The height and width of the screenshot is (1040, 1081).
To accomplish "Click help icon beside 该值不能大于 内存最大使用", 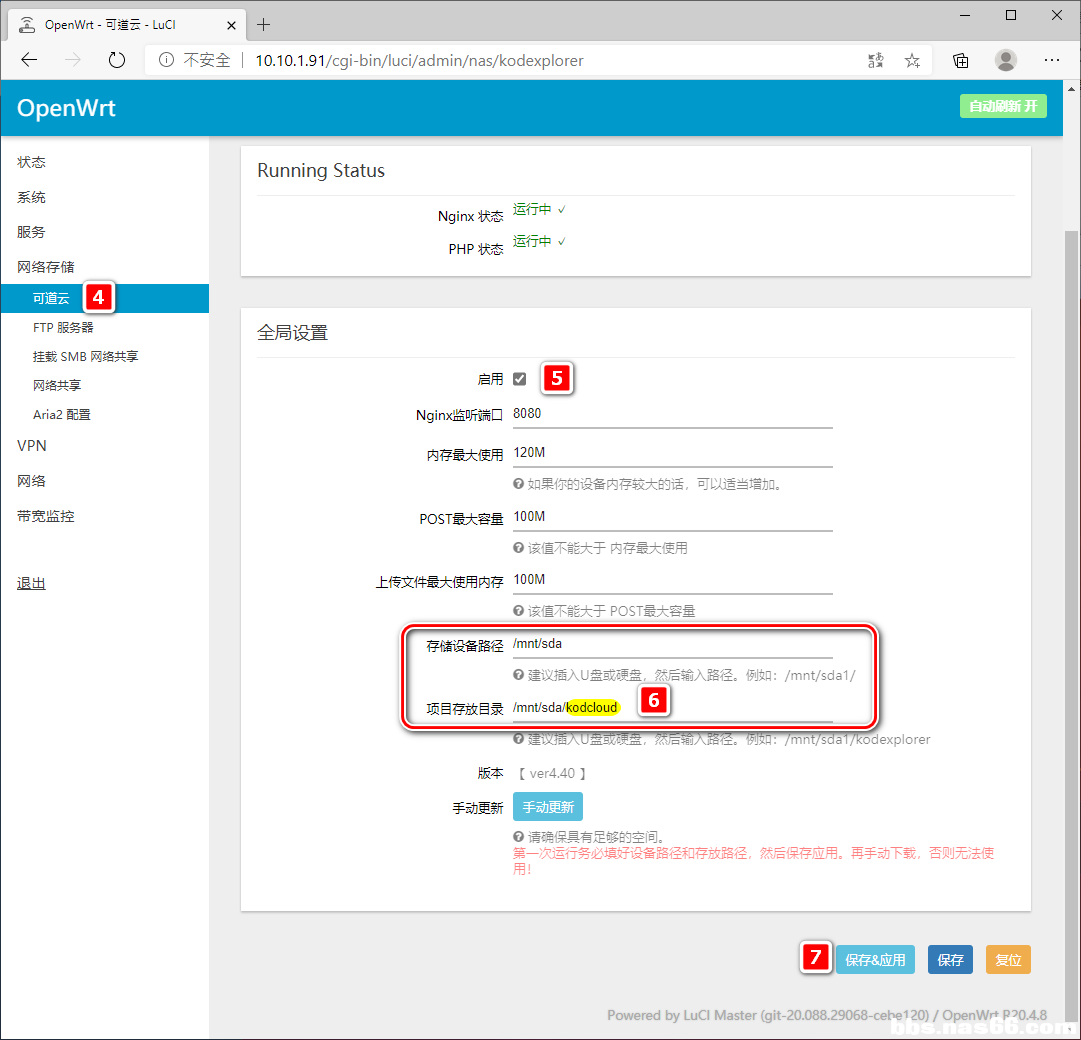I will 518,548.
